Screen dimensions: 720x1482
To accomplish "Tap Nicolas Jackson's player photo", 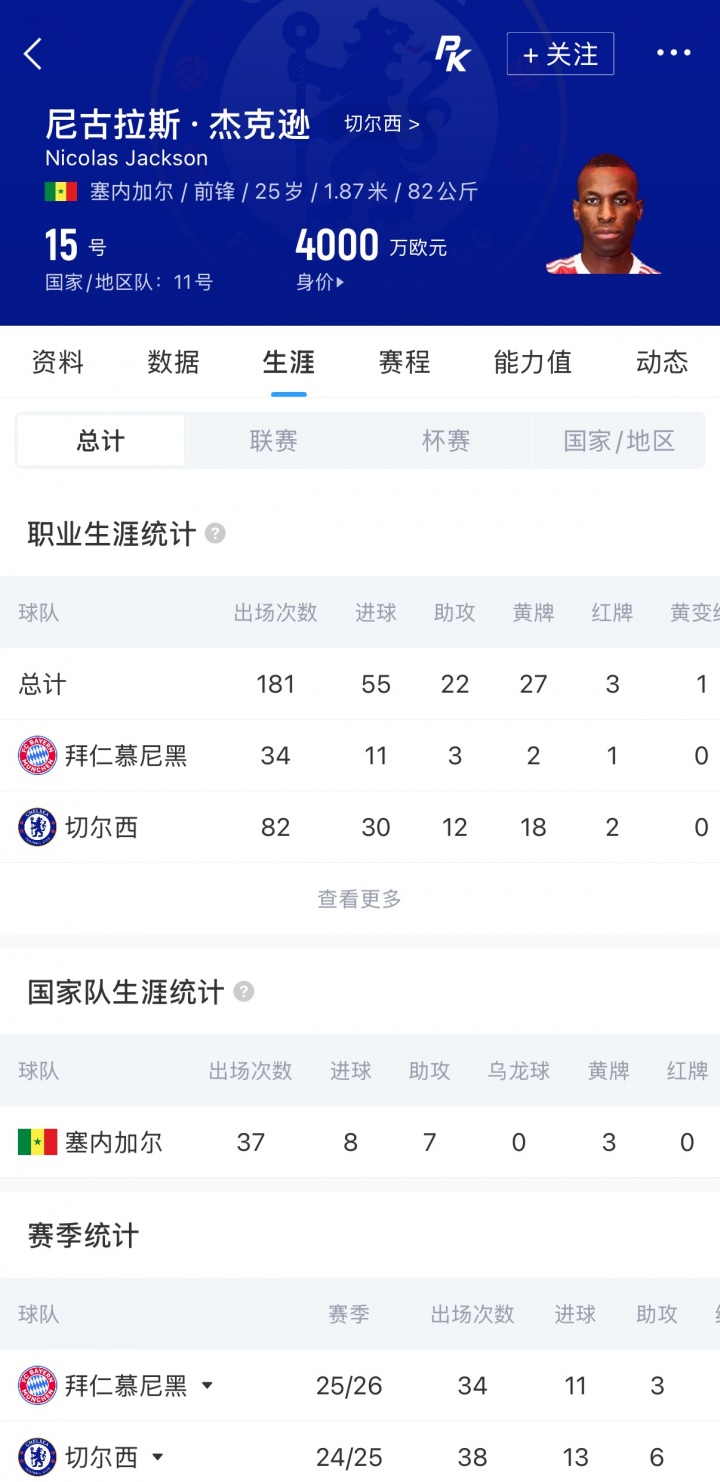I will [604, 214].
